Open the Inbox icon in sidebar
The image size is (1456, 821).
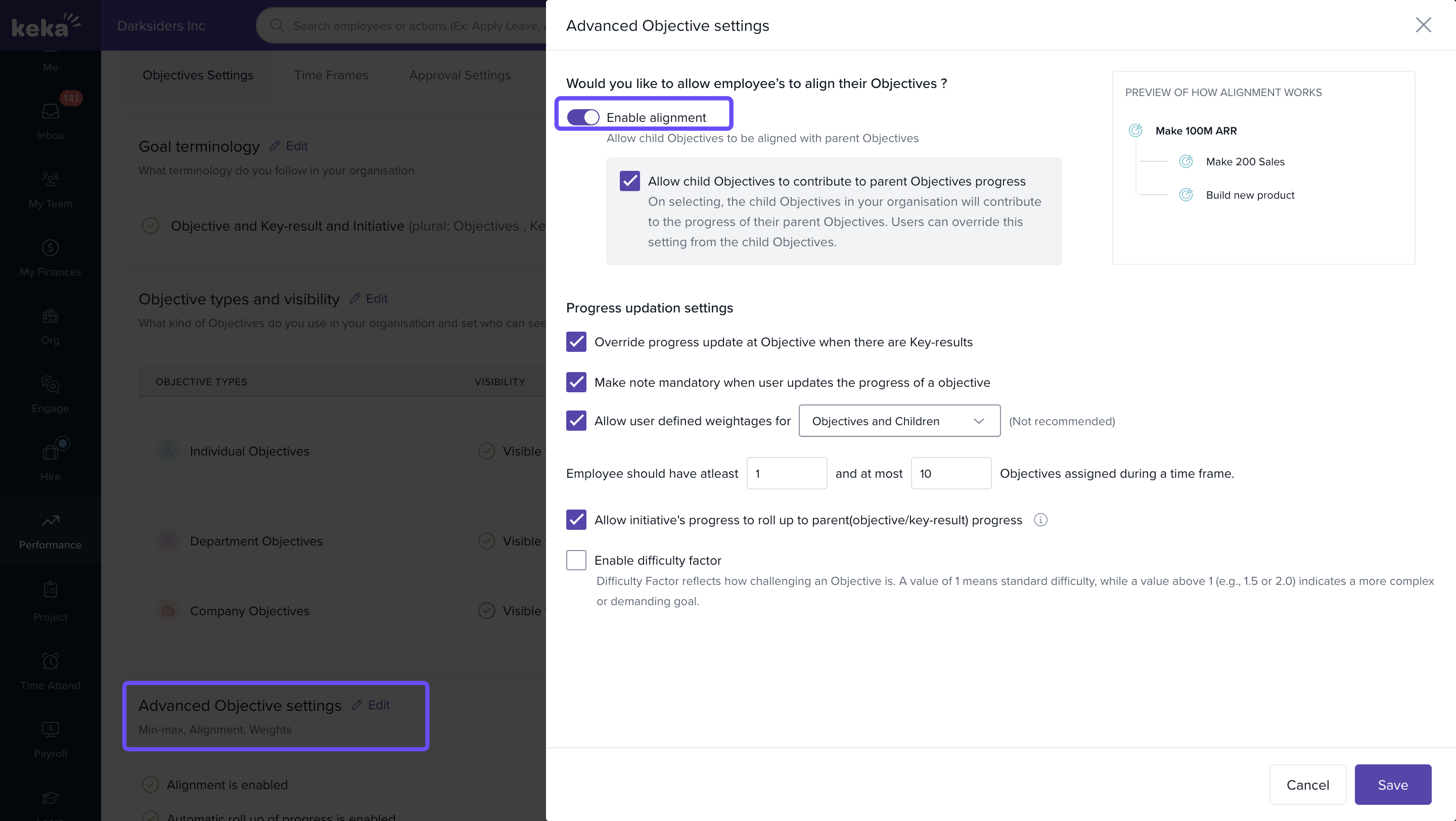(x=51, y=112)
